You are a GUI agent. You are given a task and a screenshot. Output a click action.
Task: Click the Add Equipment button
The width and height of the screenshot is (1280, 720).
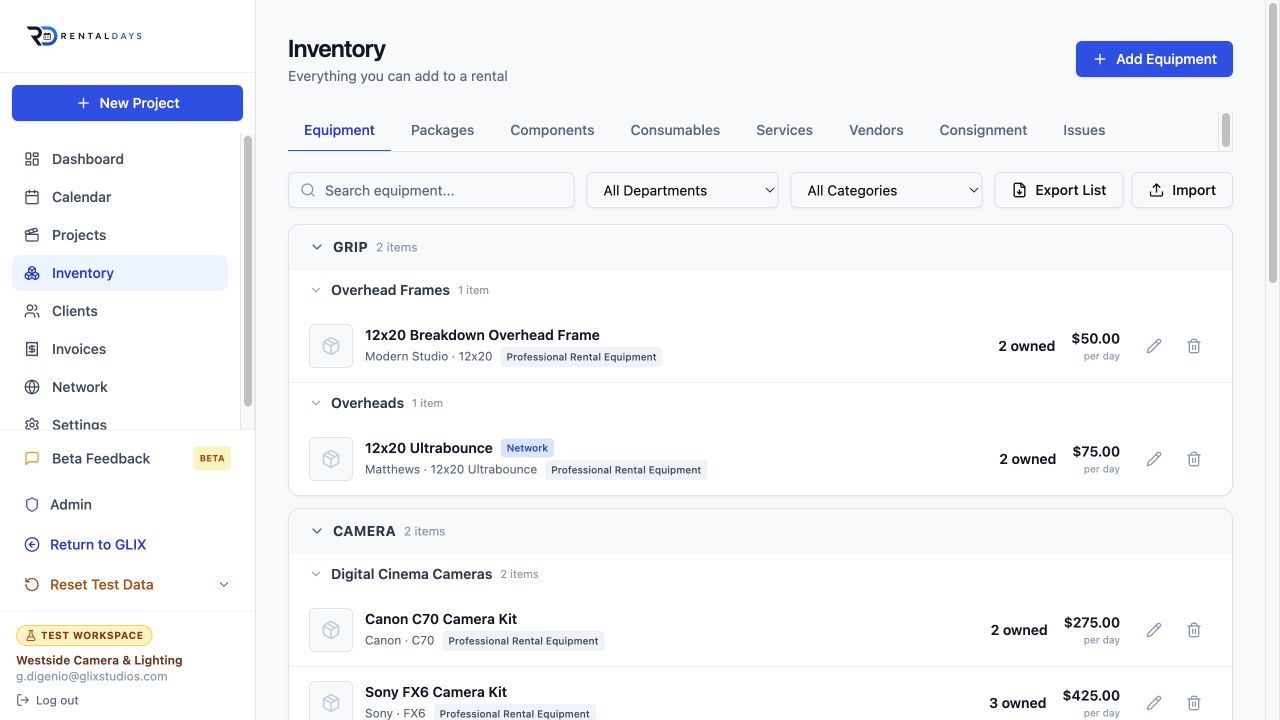(x=1154, y=59)
